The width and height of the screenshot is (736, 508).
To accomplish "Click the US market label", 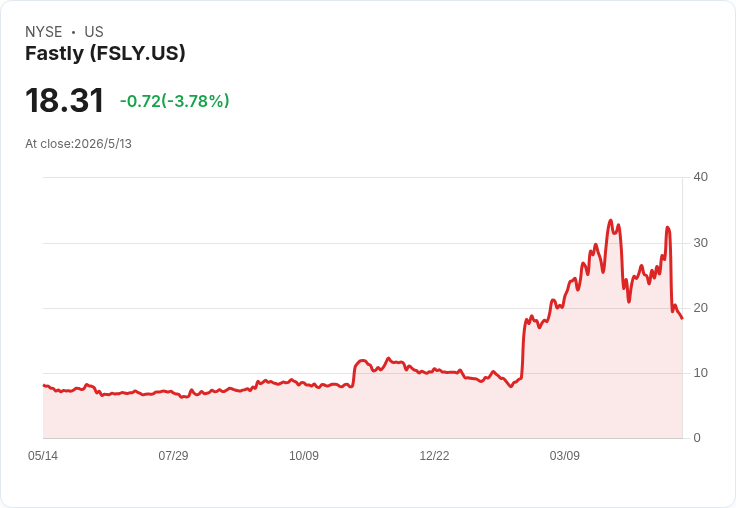I will click(x=94, y=32).
